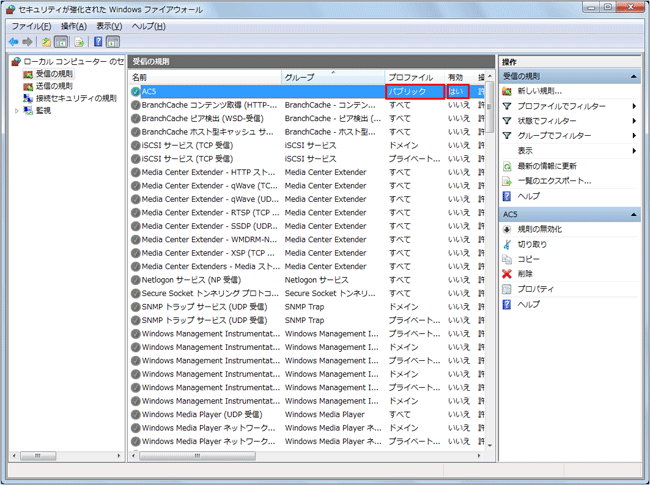Select 監視 in the tree

[43, 111]
